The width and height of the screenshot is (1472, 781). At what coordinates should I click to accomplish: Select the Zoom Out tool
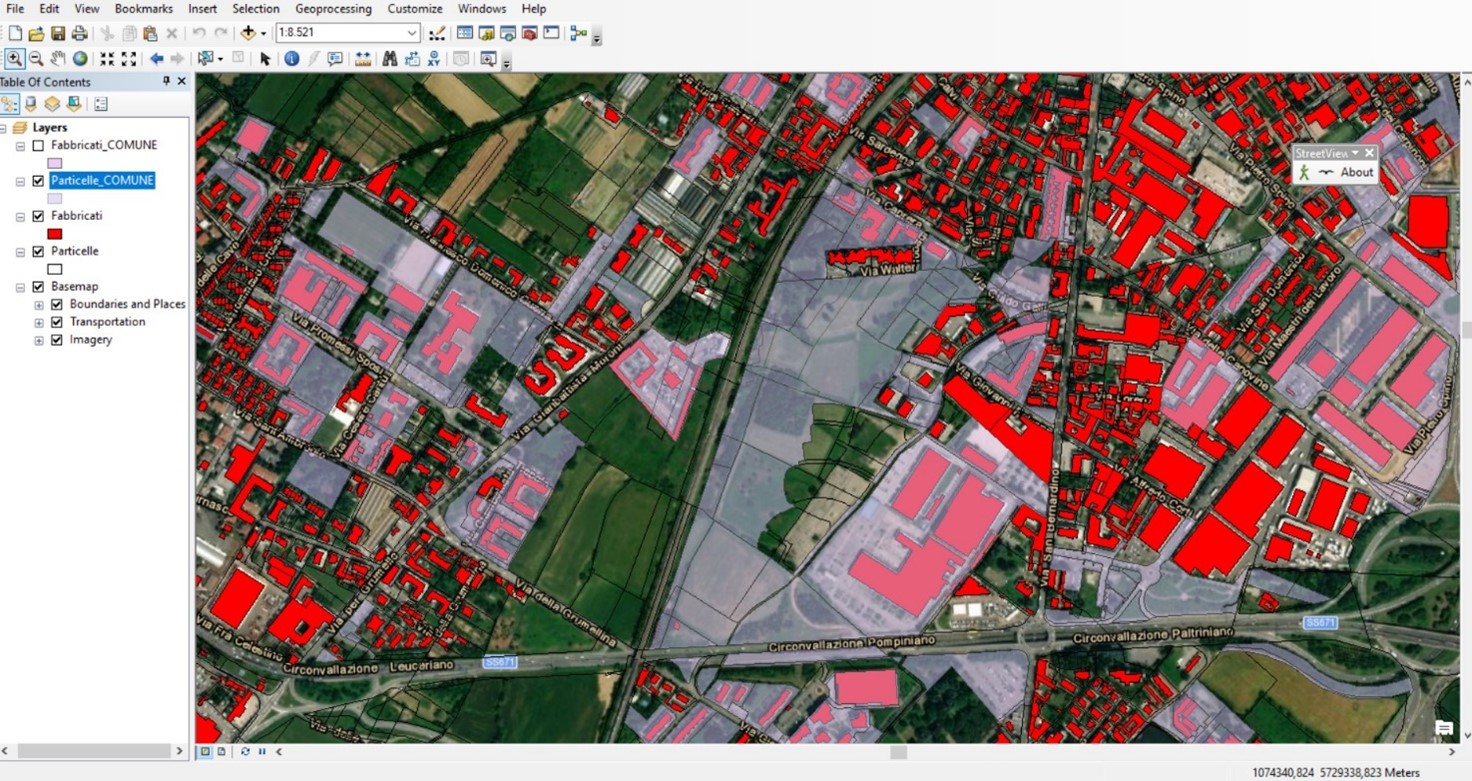tap(36, 59)
